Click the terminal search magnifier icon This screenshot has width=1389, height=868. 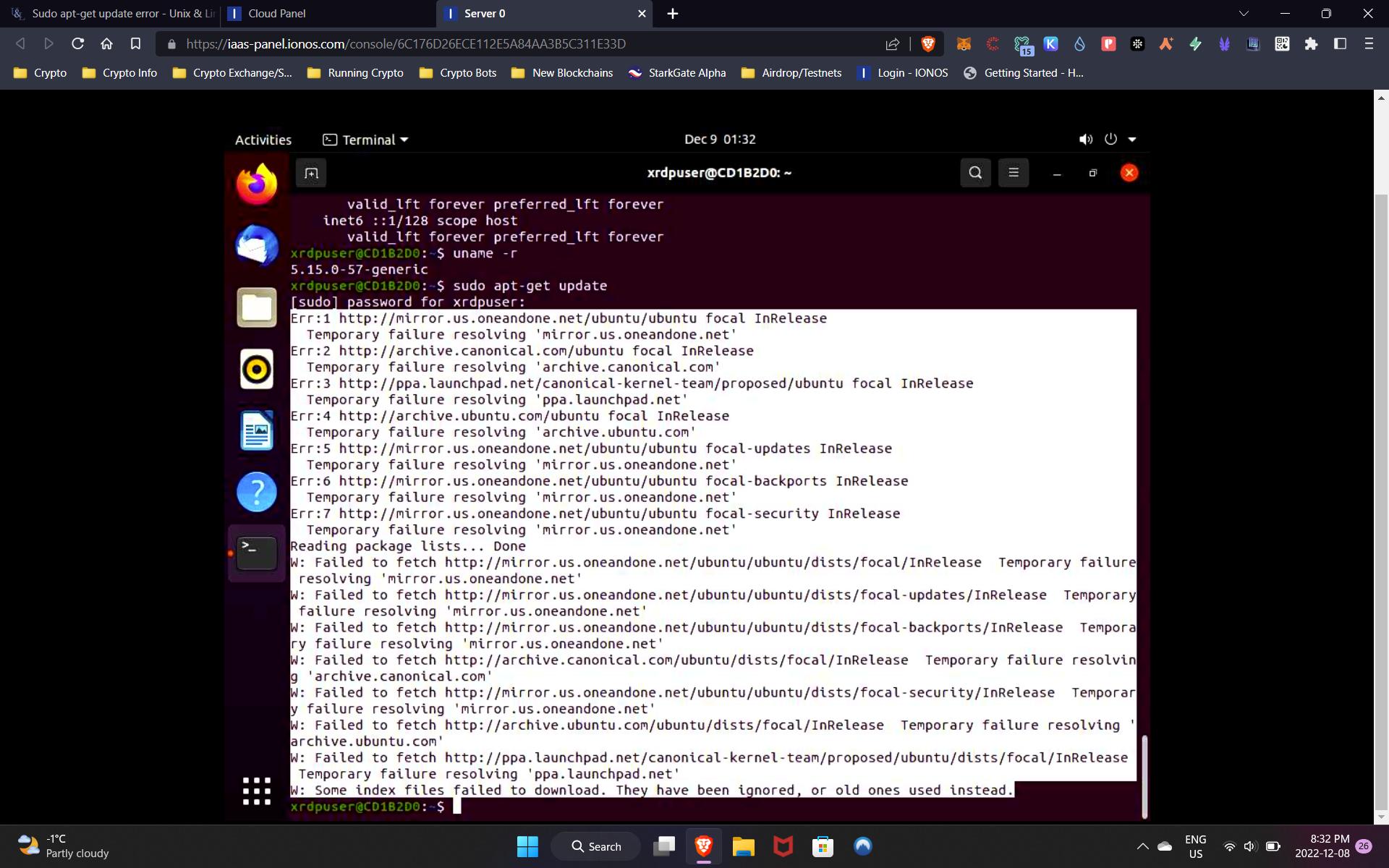point(975,173)
